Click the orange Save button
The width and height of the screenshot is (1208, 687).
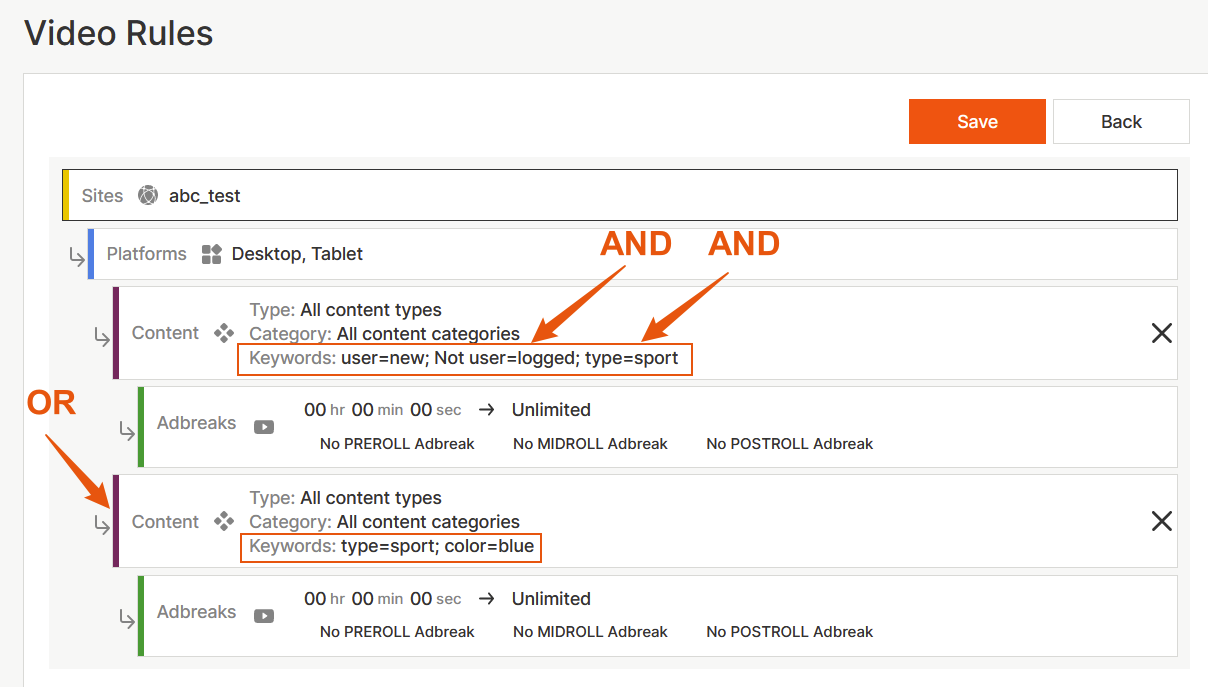click(976, 121)
